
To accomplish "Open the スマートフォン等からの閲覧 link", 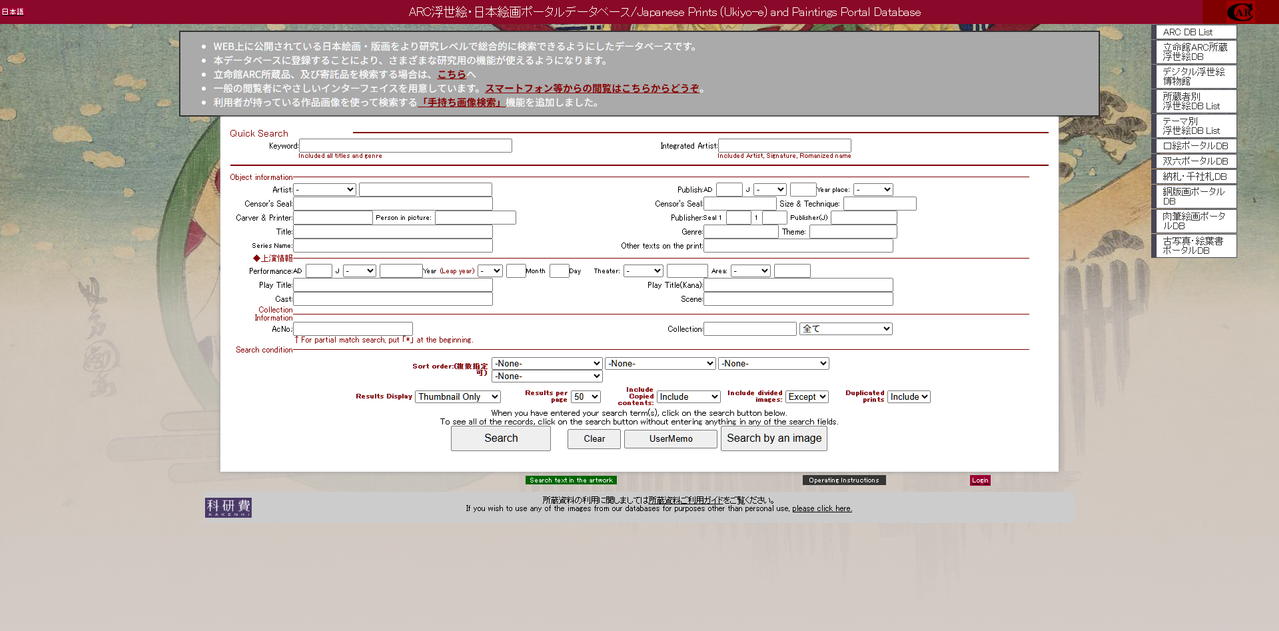I will tap(592, 88).
